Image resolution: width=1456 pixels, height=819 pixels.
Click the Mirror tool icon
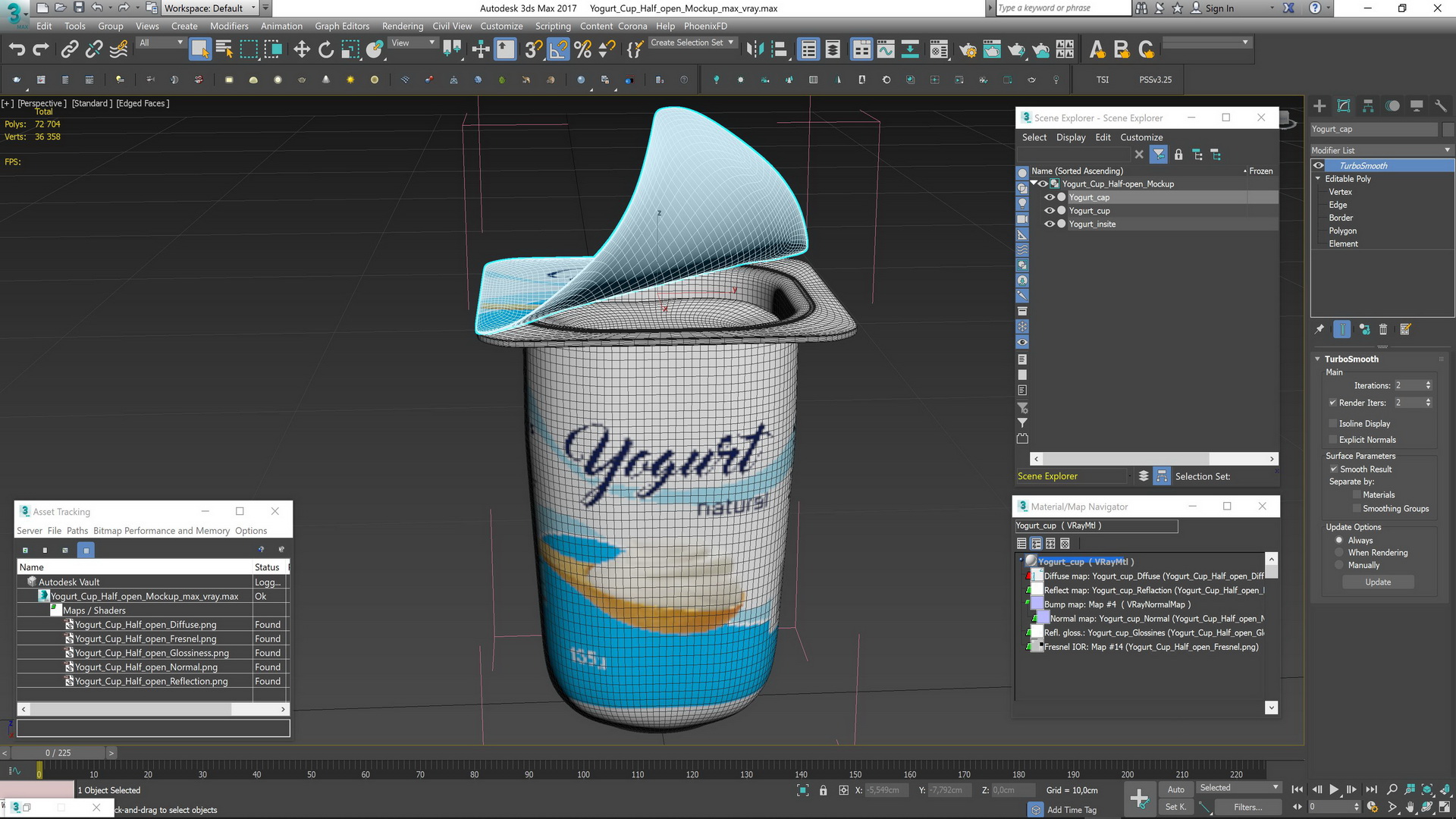755,50
